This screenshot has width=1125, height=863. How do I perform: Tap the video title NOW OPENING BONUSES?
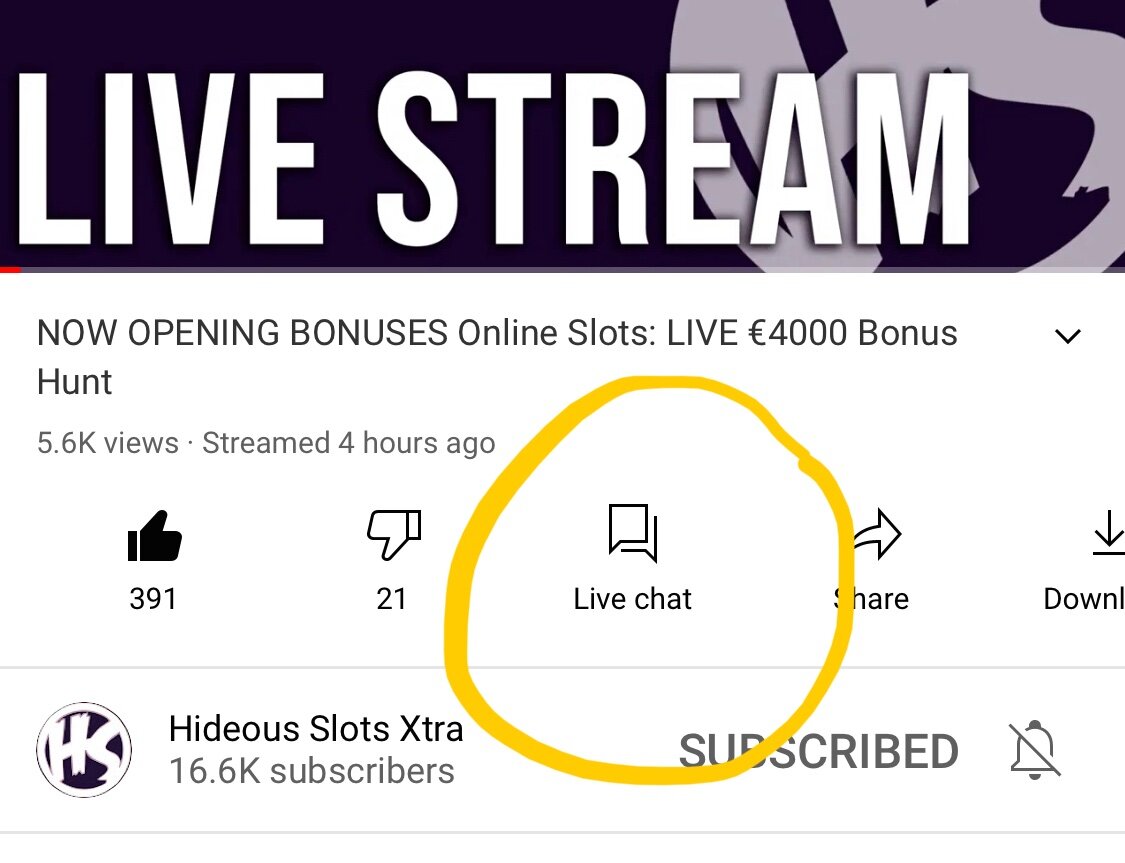pyautogui.click(x=496, y=357)
